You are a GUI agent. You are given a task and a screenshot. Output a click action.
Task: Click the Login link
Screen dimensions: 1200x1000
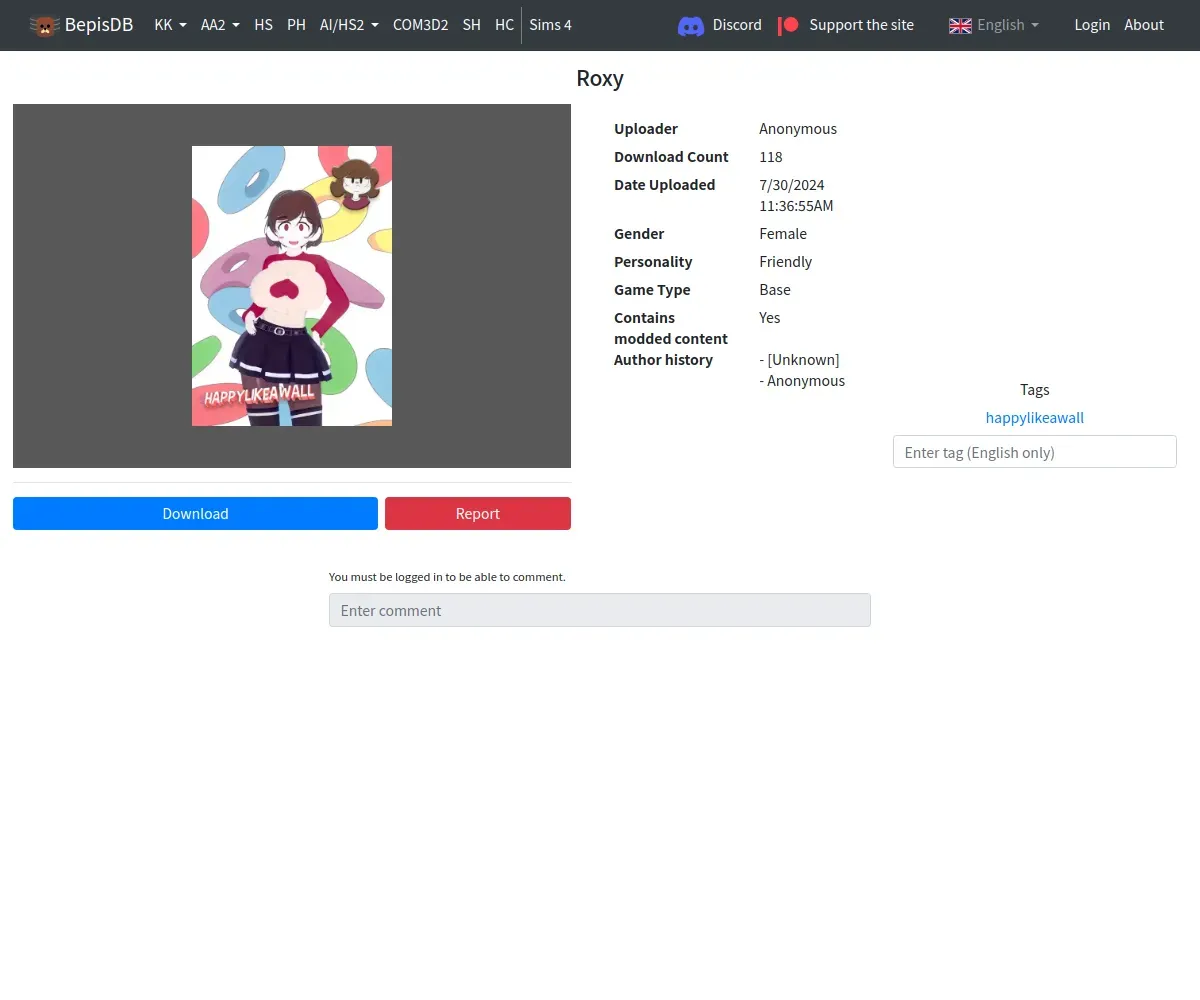[x=1092, y=25]
